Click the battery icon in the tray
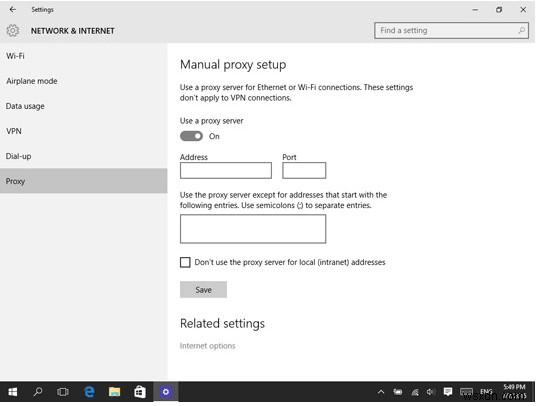536x406 pixels. [x=398, y=392]
